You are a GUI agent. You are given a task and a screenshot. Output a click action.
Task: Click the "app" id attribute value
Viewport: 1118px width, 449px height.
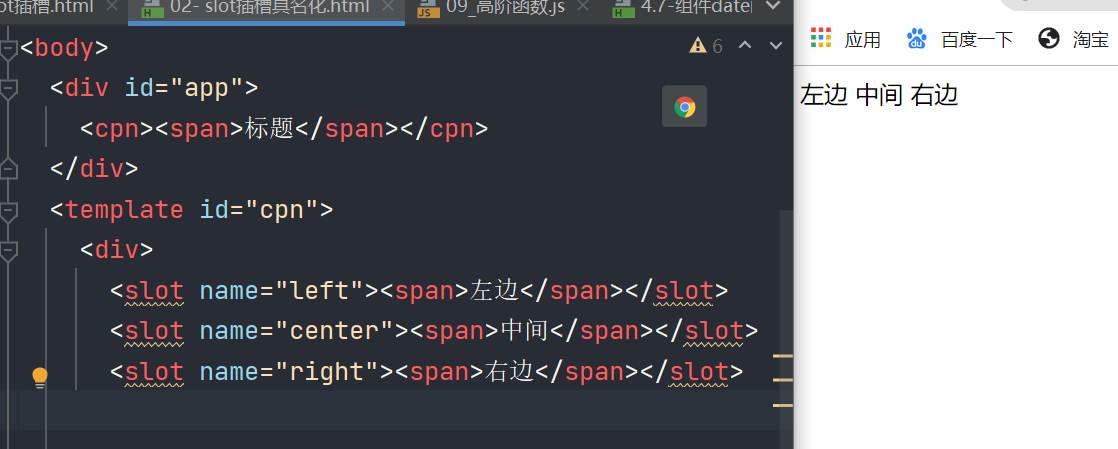(x=207, y=88)
